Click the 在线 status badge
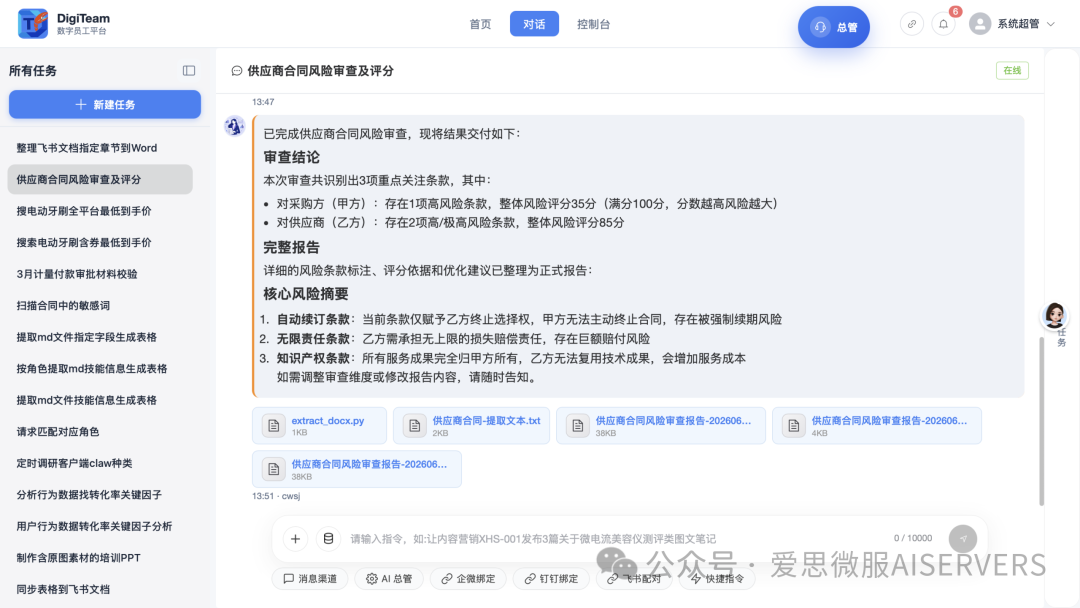This screenshot has height=608, width=1080. [1012, 70]
